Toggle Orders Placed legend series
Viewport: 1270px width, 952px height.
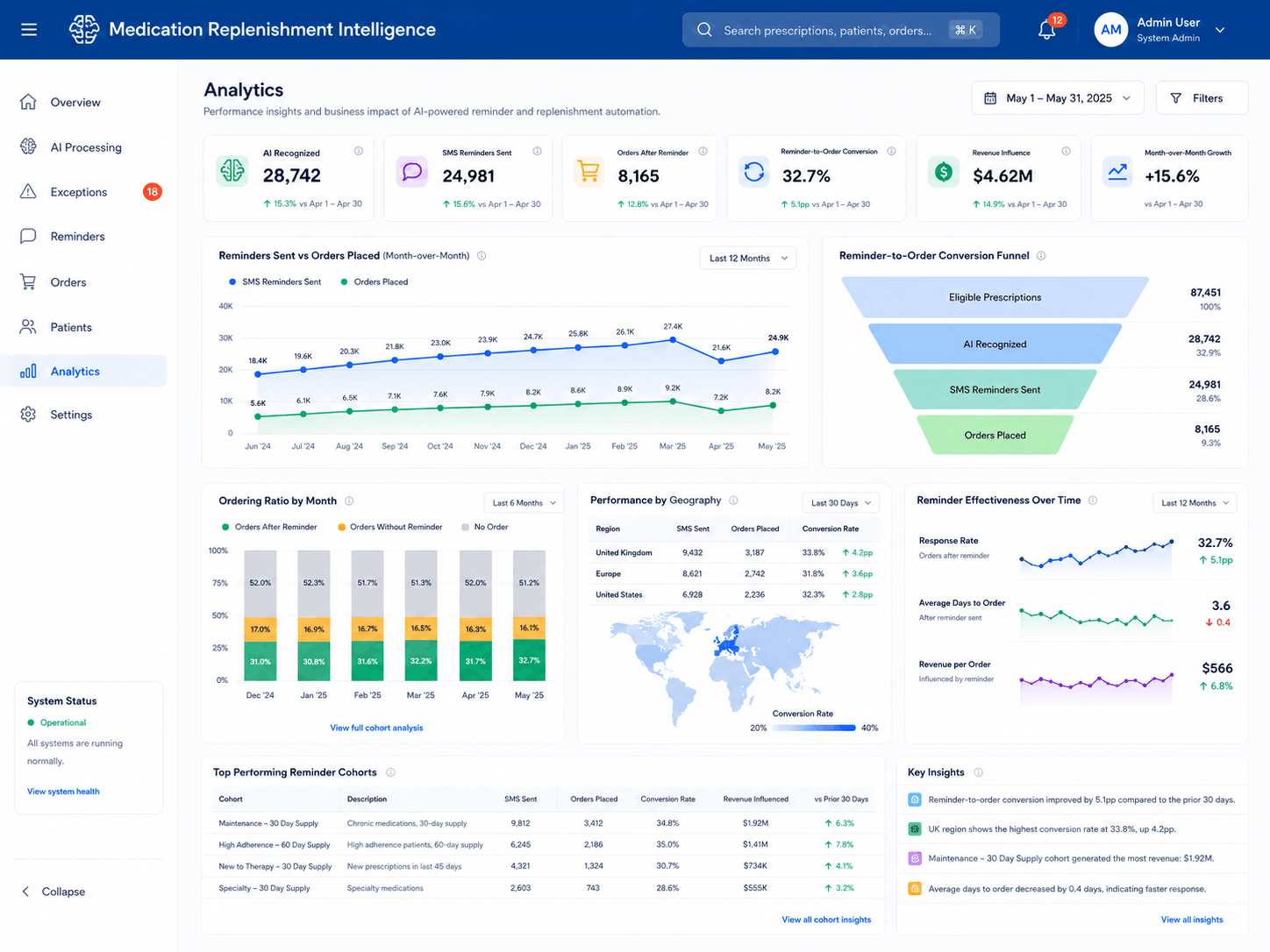point(375,282)
